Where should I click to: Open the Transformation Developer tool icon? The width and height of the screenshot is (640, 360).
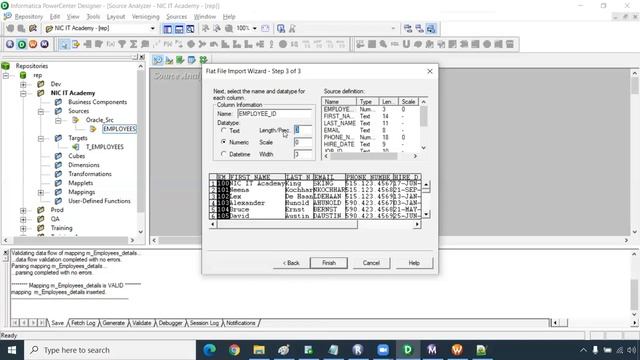[180, 60]
